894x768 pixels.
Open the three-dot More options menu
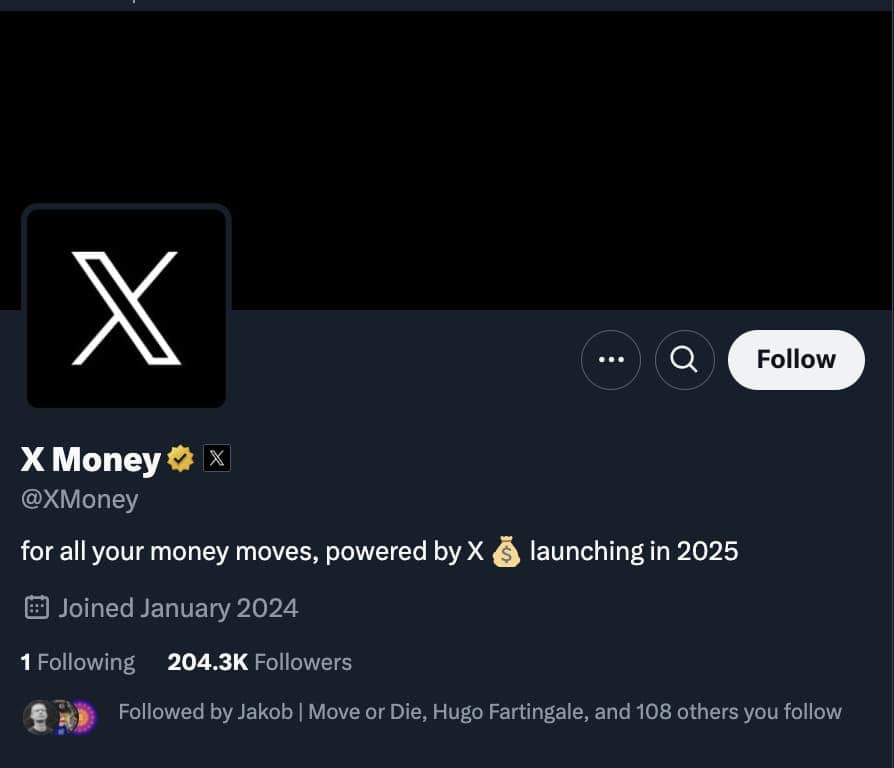[x=610, y=360]
